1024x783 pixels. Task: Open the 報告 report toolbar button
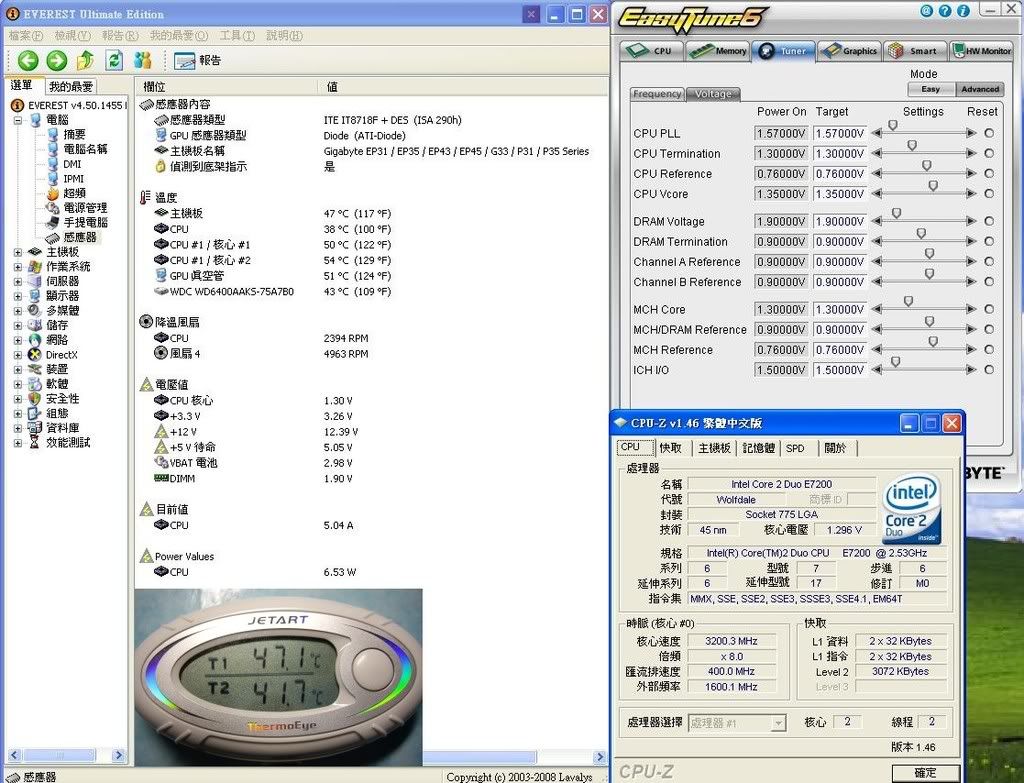pyautogui.click(x=198, y=61)
